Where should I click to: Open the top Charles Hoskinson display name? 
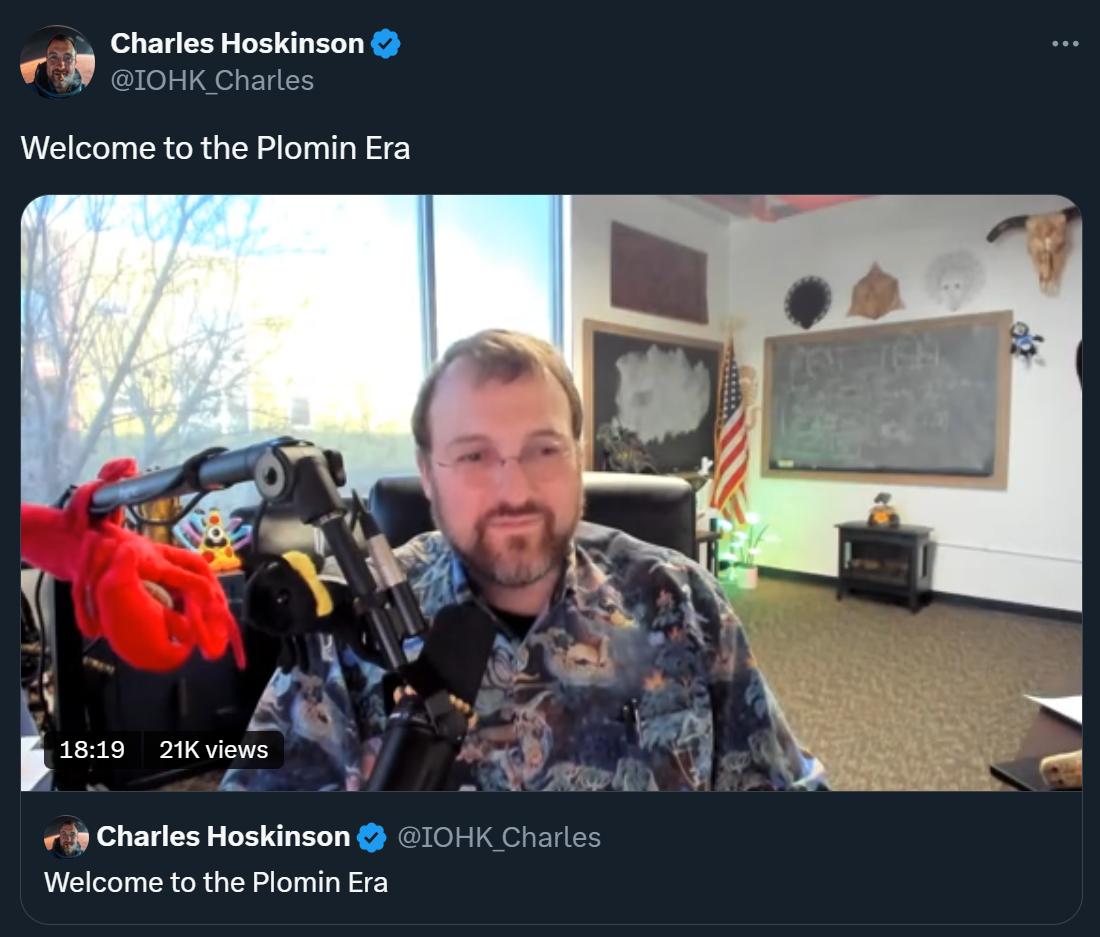[237, 43]
